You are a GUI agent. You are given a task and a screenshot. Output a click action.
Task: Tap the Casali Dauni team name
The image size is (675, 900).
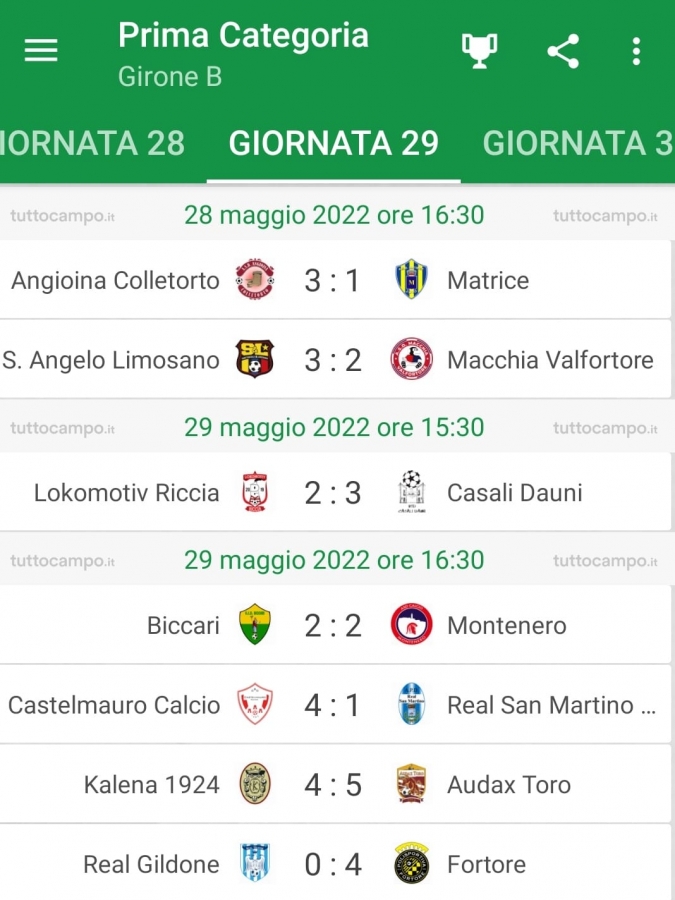[x=514, y=492]
